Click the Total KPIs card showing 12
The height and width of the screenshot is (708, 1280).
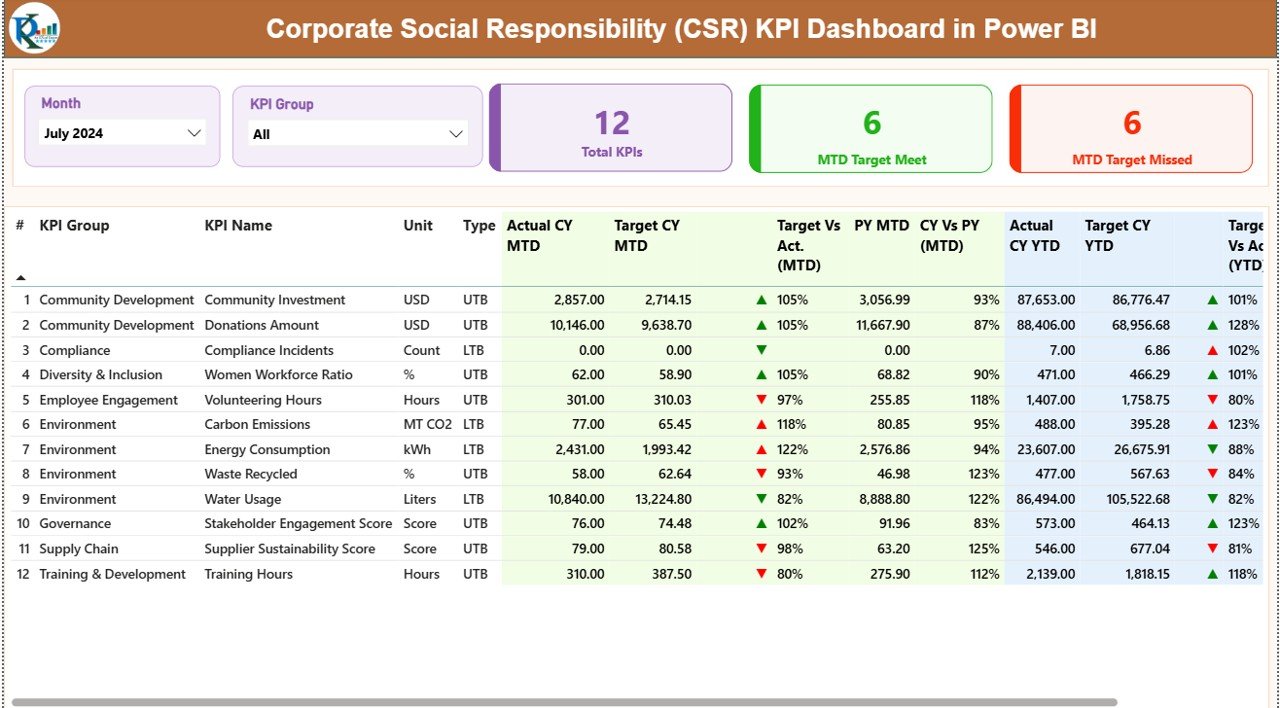click(612, 128)
